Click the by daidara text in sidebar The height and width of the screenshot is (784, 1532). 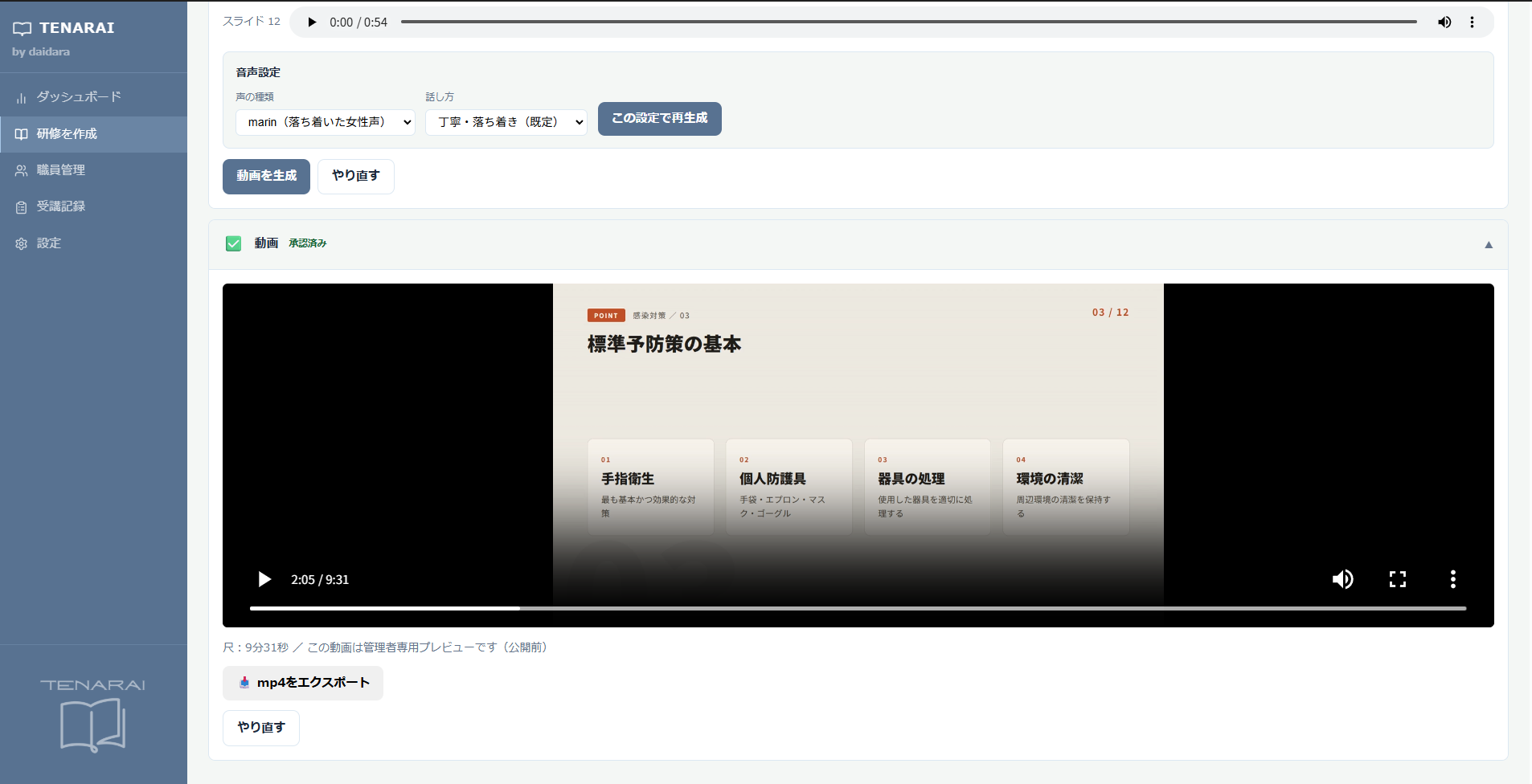(41, 52)
